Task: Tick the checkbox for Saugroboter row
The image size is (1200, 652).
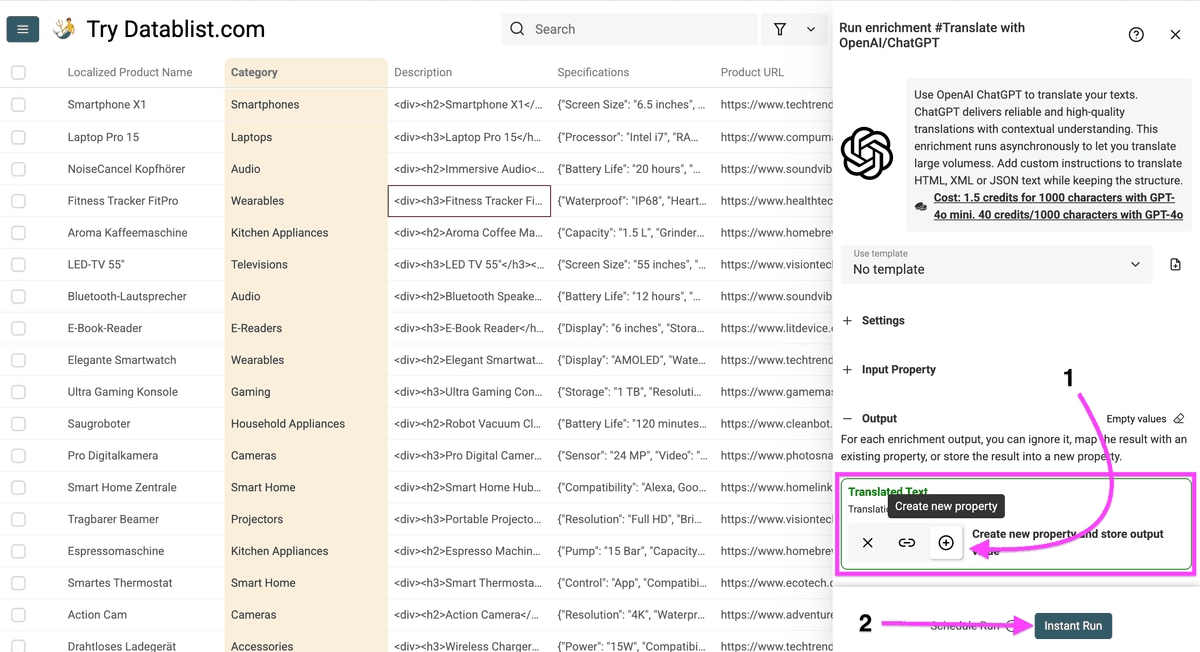Action: [x=18, y=423]
